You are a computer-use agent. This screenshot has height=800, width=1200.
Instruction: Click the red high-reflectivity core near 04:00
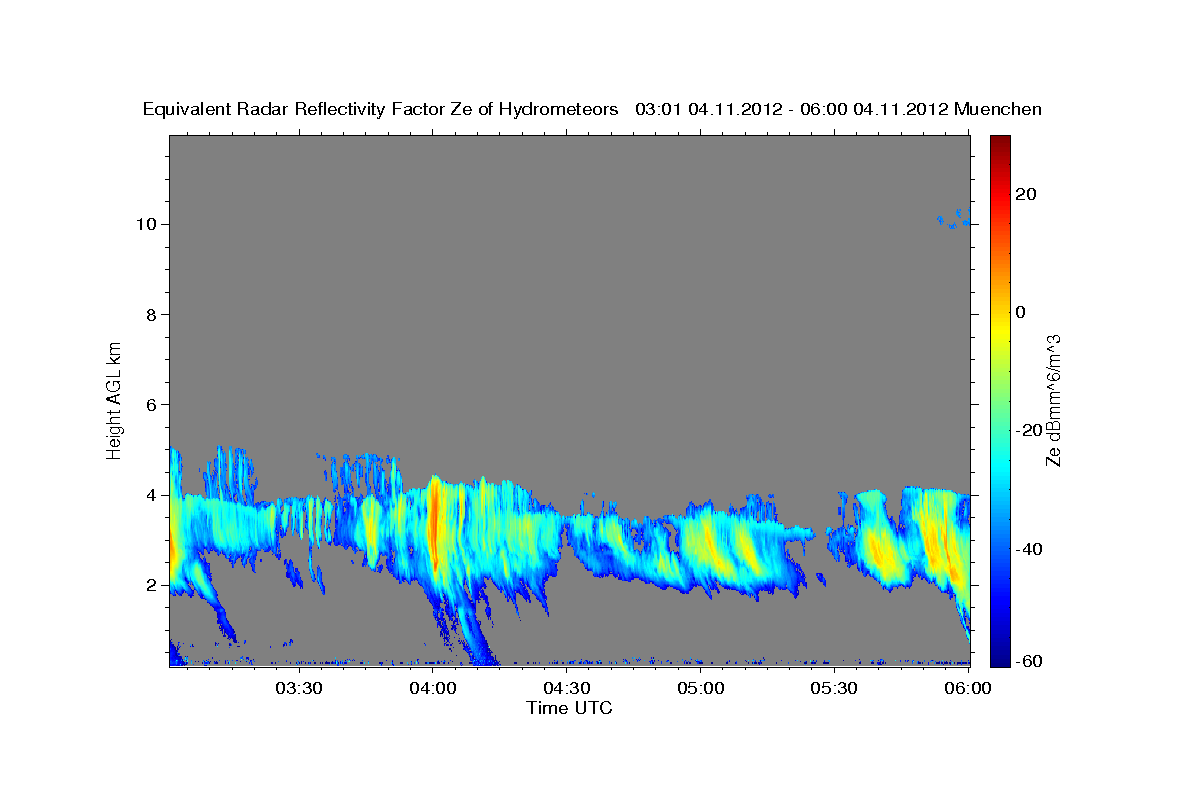434,525
